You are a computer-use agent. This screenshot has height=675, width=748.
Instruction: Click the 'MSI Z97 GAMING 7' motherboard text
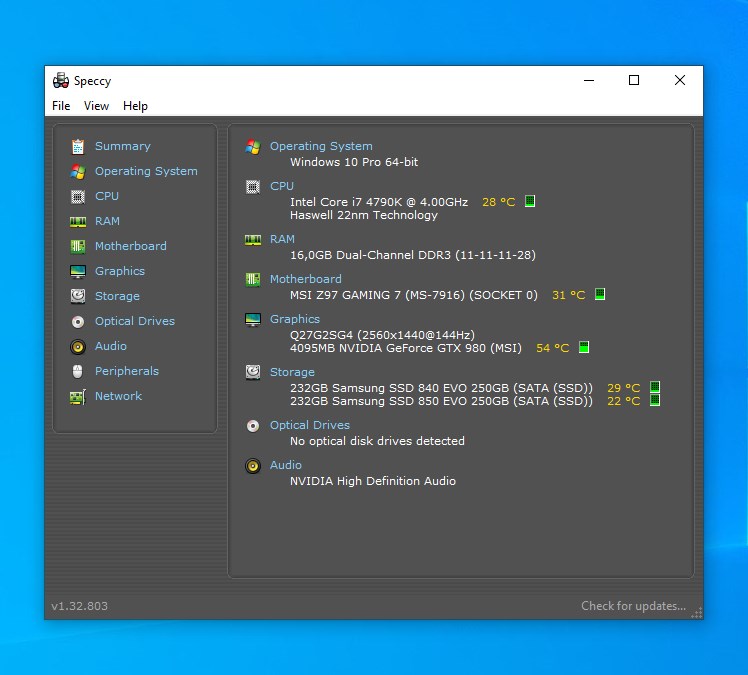tap(345, 295)
